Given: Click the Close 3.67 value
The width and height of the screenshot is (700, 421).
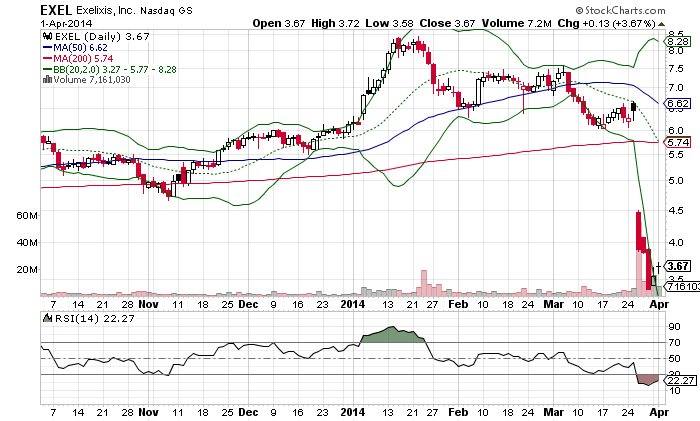Looking at the screenshot, I should 447,23.
